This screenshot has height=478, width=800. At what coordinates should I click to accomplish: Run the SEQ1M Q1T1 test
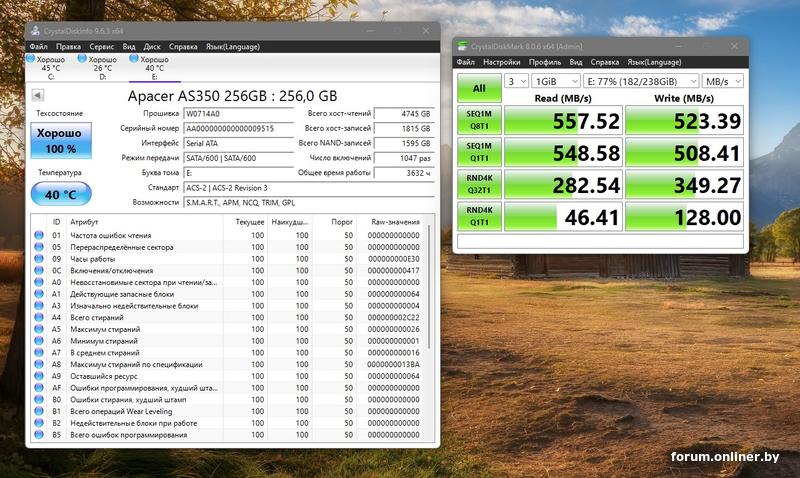pyautogui.click(x=479, y=152)
